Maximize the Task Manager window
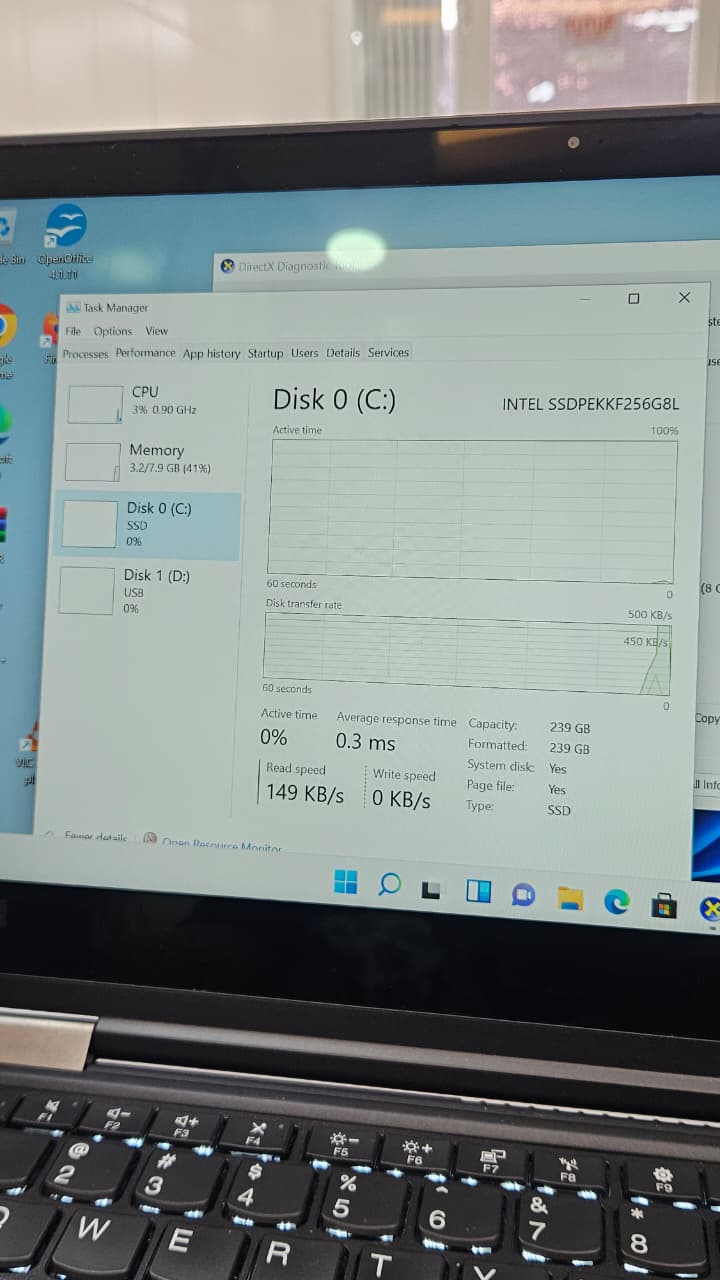Viewport: 720px width, 1280px height. click(x=633, y=298)
